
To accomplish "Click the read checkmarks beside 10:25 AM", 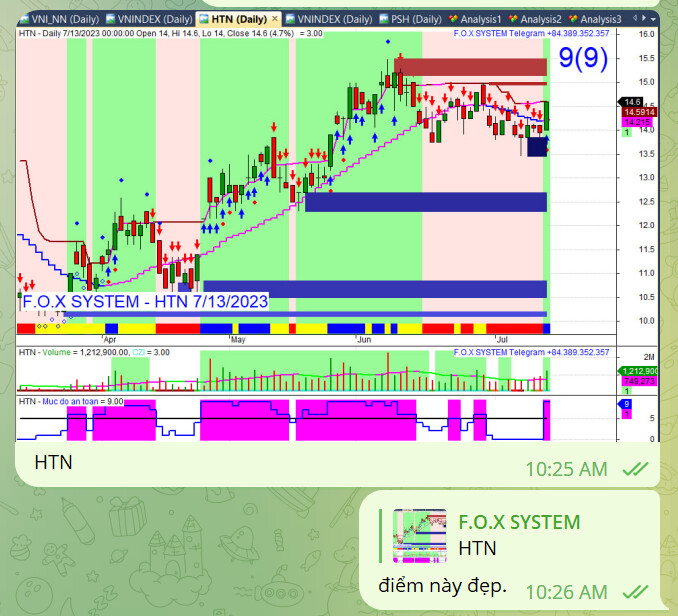I will [635, 469].
